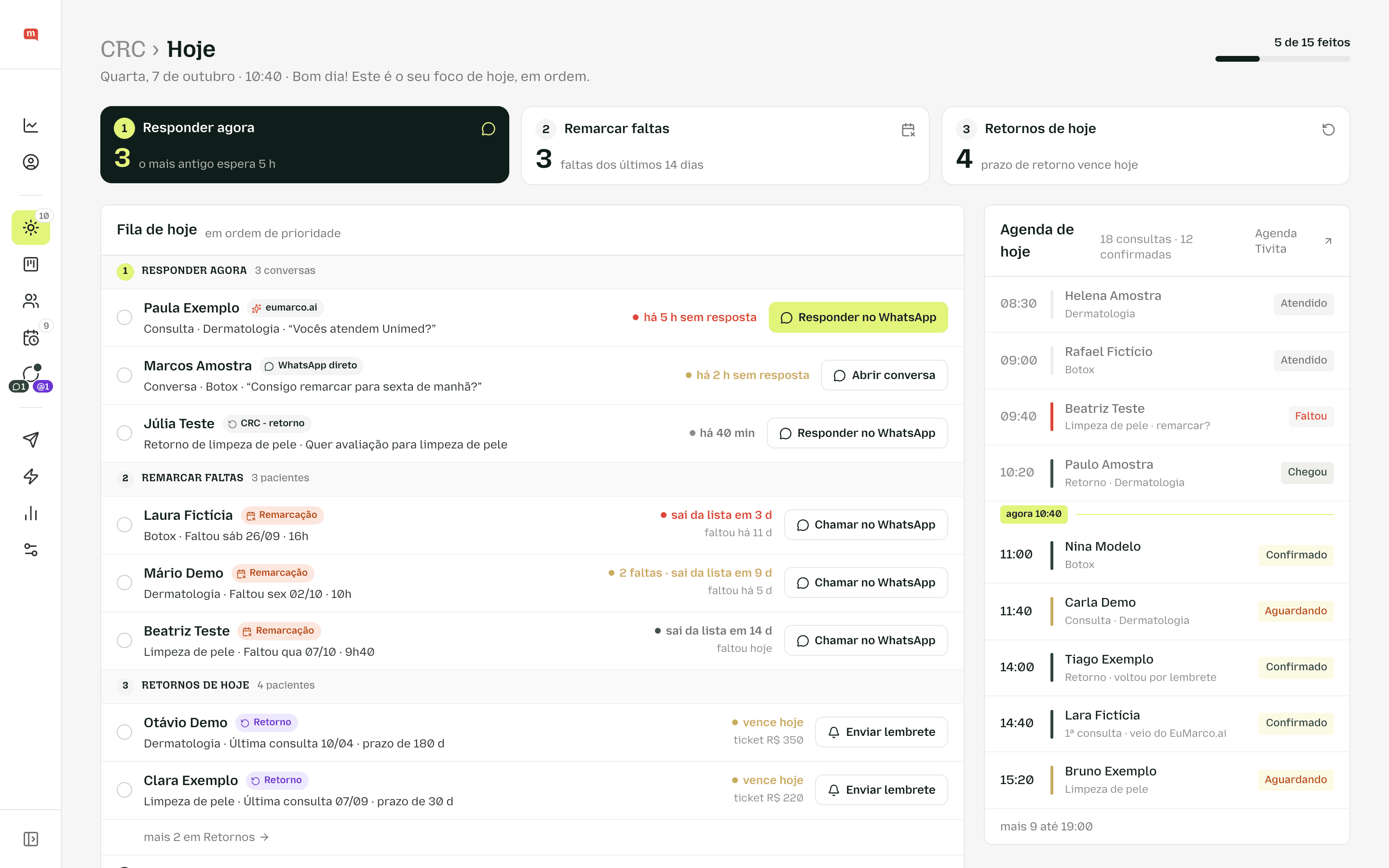Mark Paula Exemplo as done
The width and height of the screenshot is (1389, 868).
(x=124, y=317)
